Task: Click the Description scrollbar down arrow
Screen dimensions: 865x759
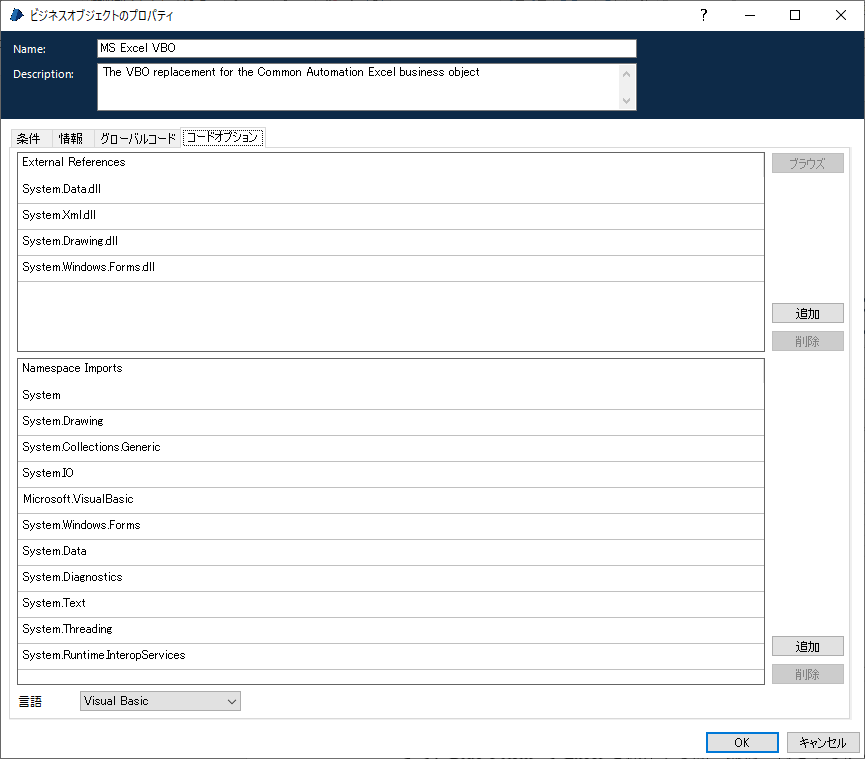Action: [626, 100]
